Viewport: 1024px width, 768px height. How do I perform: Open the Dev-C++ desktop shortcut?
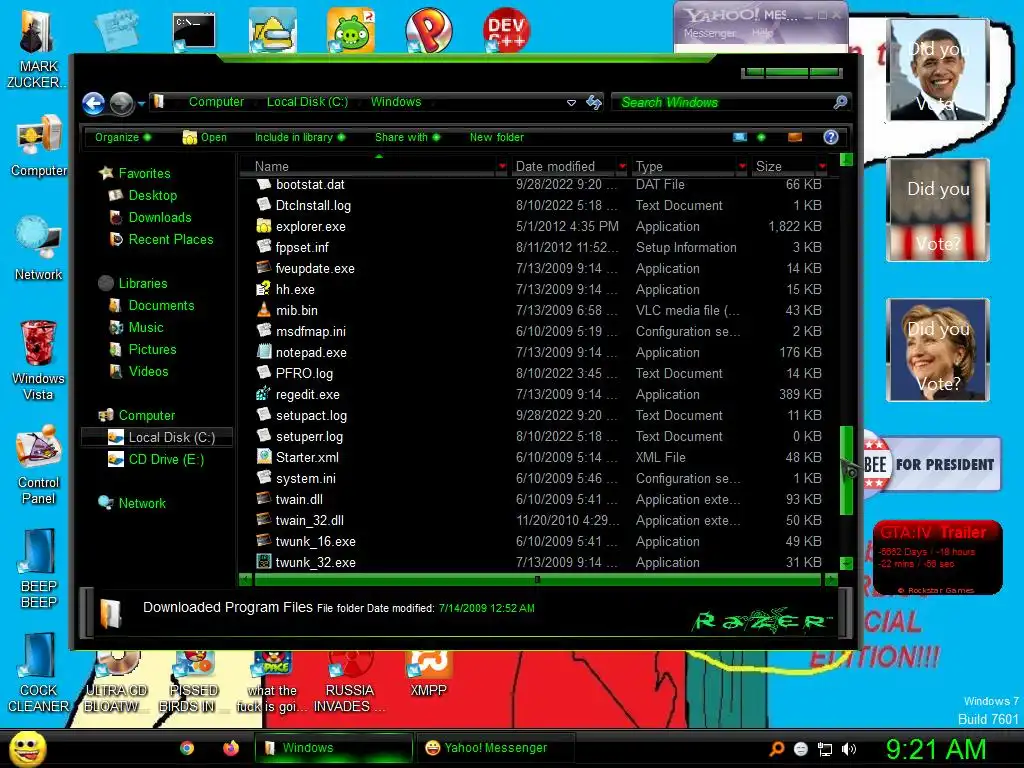coord(505,30)
